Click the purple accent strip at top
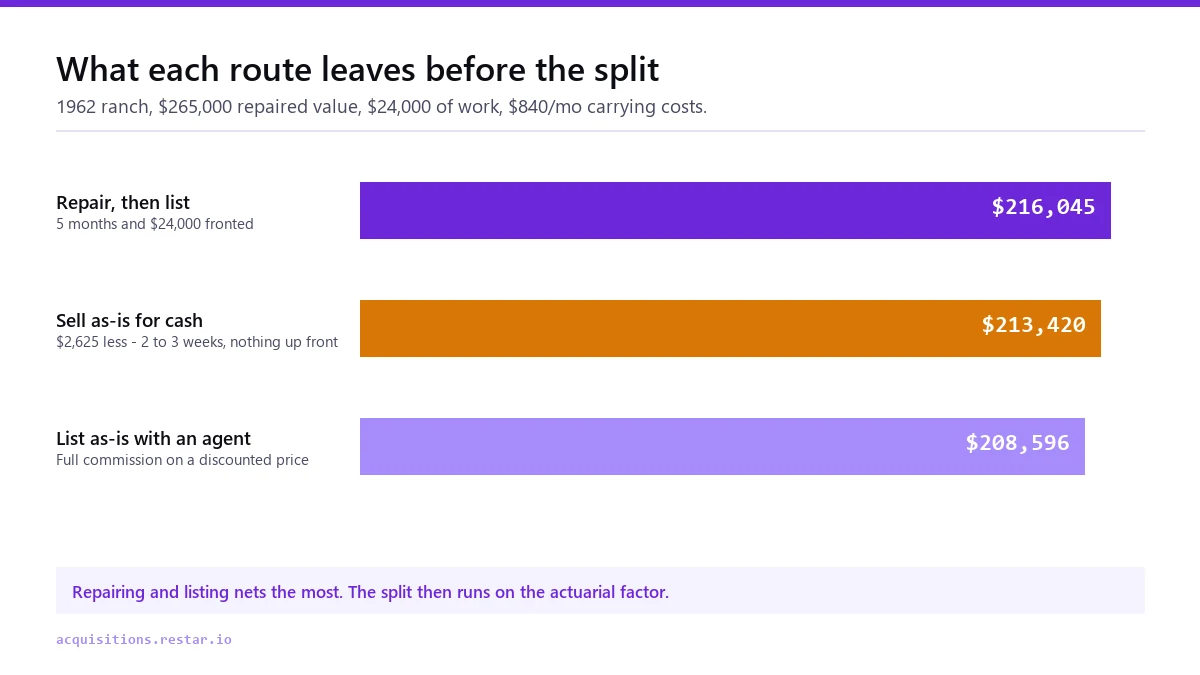 tap(600, 3)
